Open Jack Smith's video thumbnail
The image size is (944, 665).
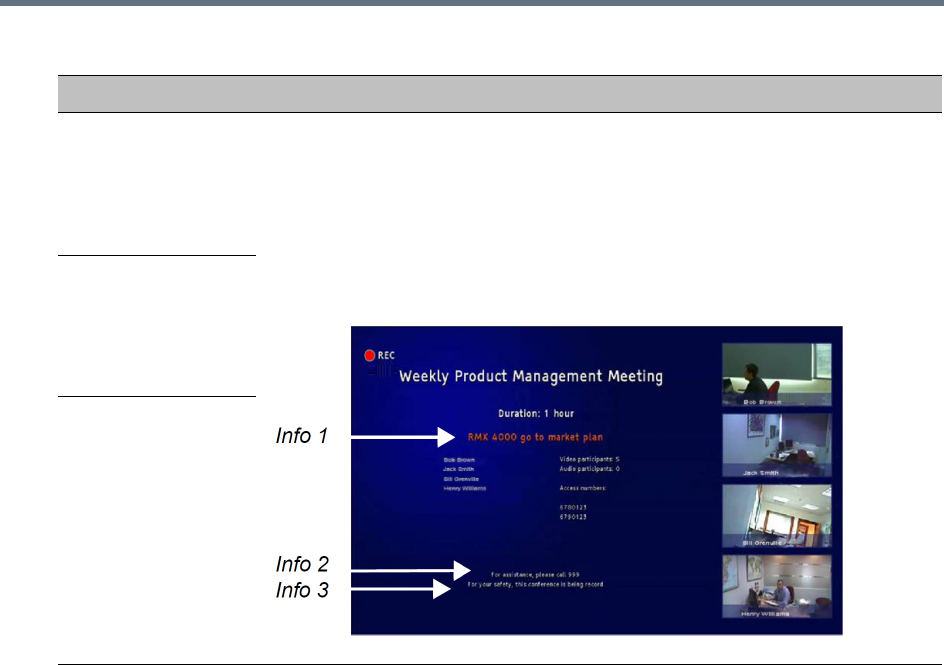[777, 445]
